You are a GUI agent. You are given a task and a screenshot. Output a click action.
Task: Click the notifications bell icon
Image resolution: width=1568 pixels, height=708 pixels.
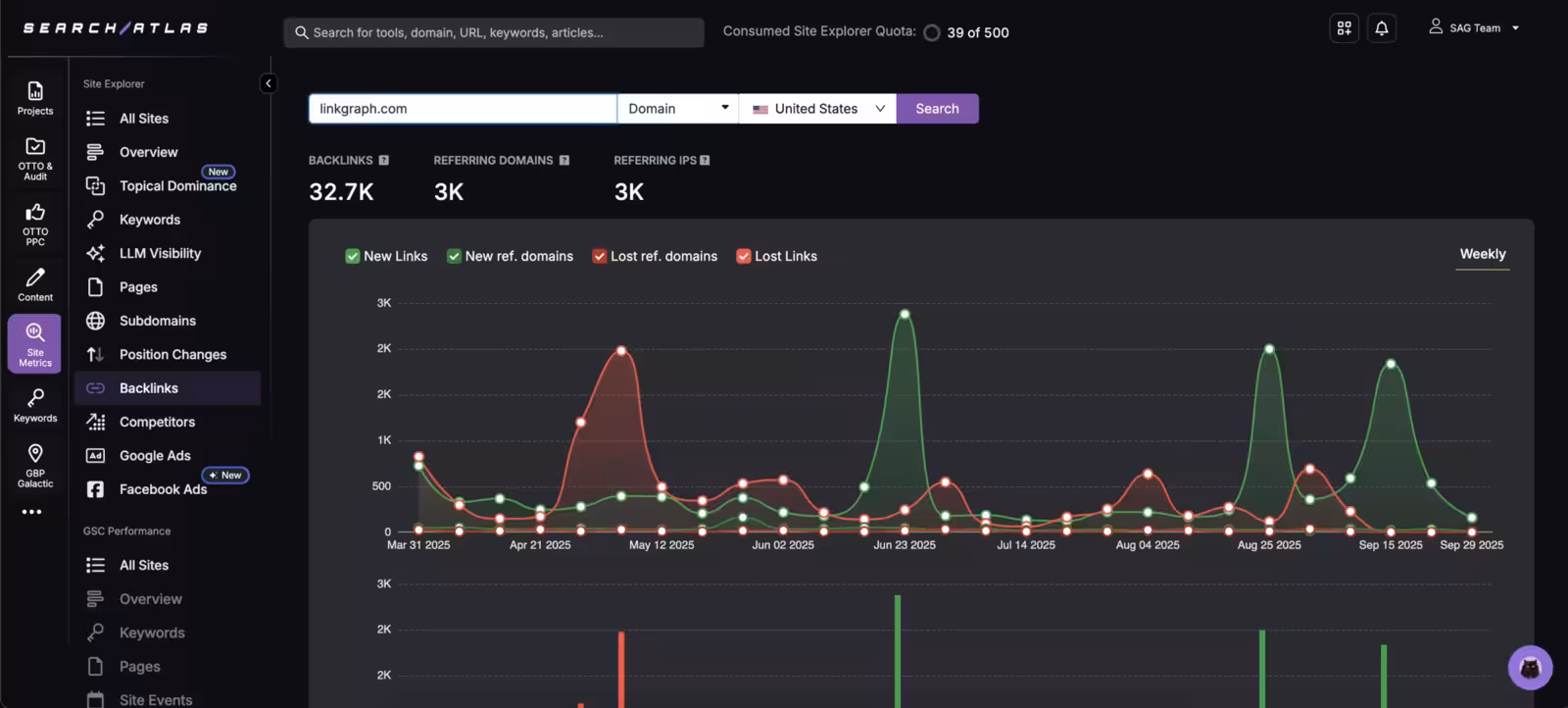pos(1382,28)
